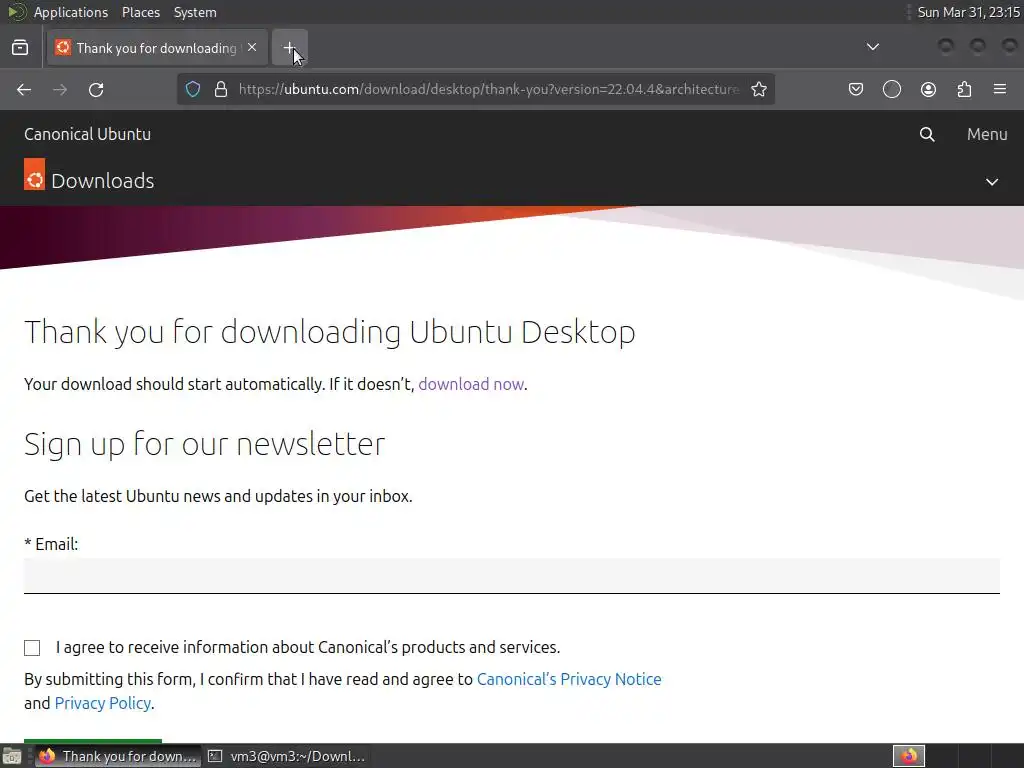Click the 'download now' link

[x=471, y=384]
